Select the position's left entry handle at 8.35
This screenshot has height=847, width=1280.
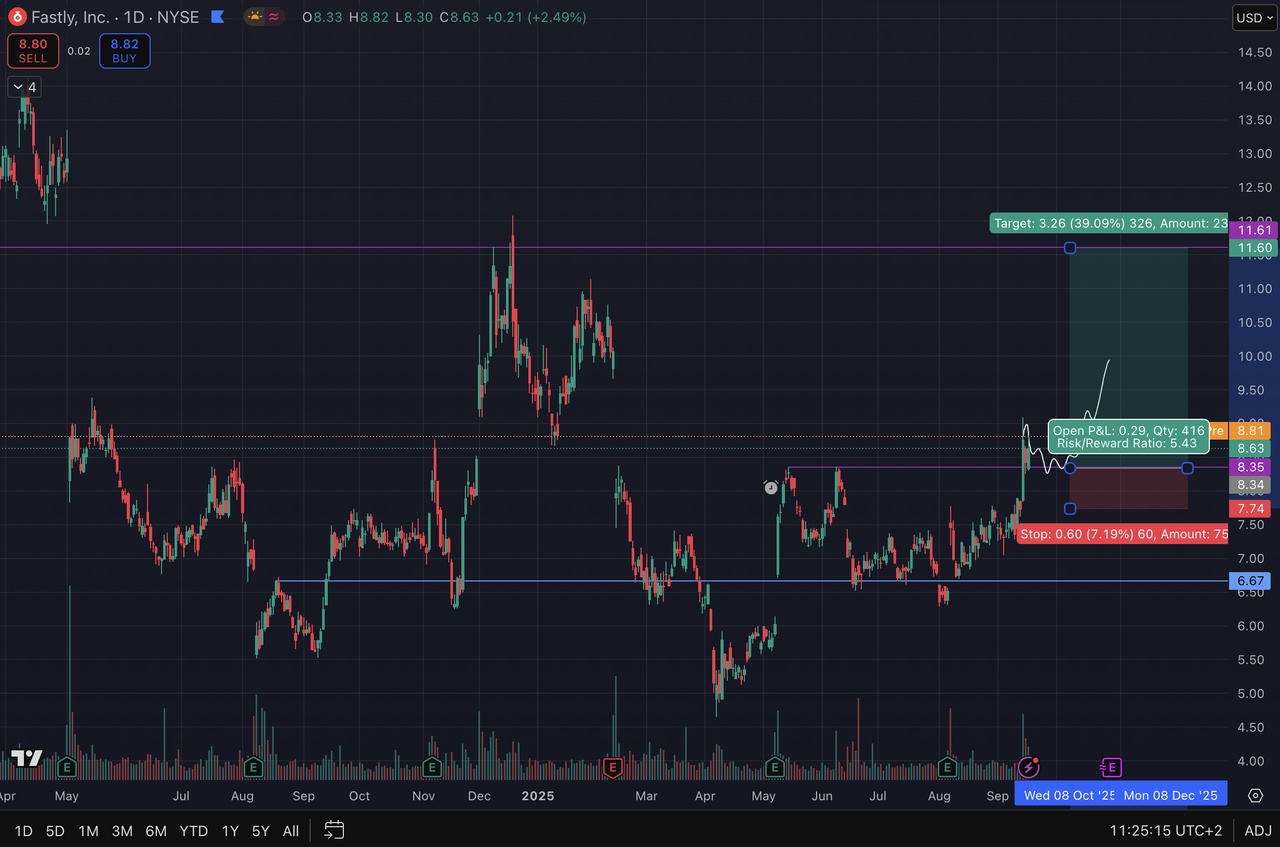(1070, 468)
